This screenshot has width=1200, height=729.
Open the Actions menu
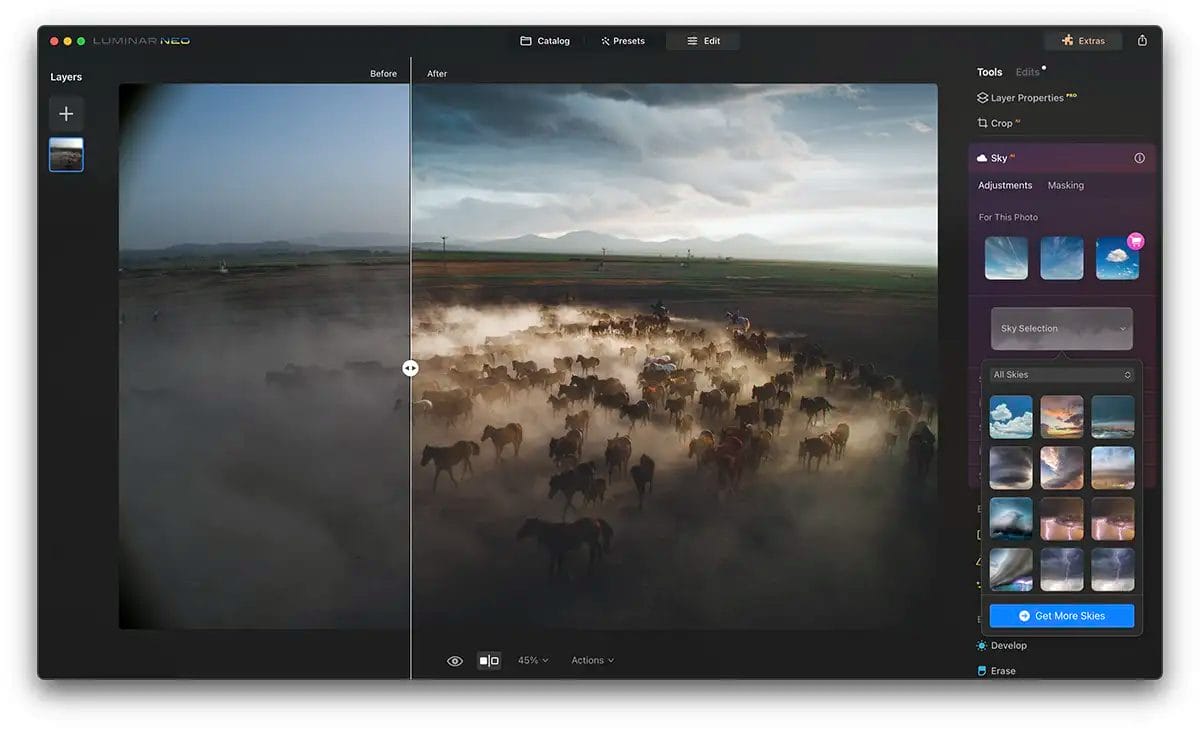[591, 660]
